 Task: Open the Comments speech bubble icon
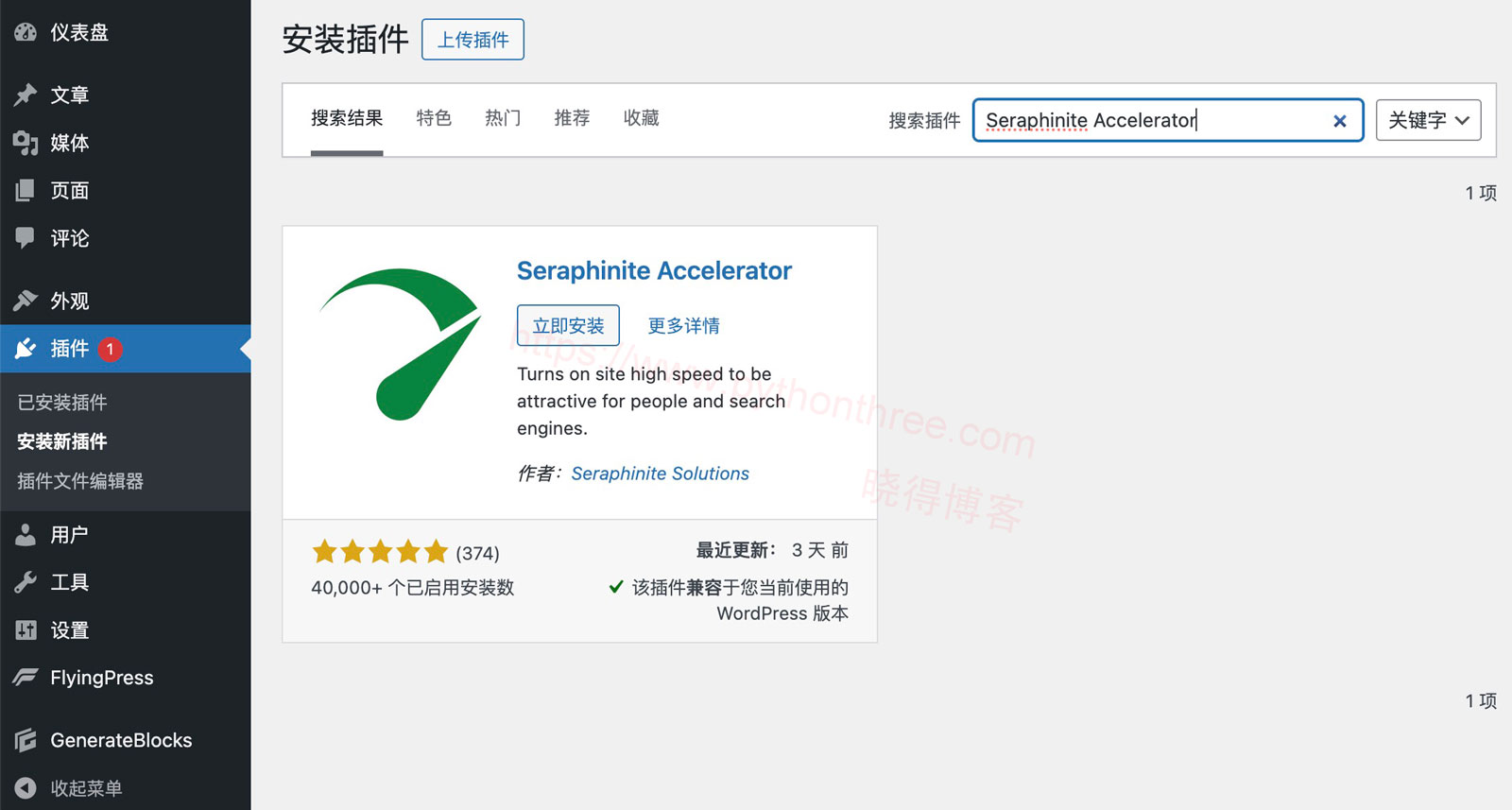(x=26, y=237)
